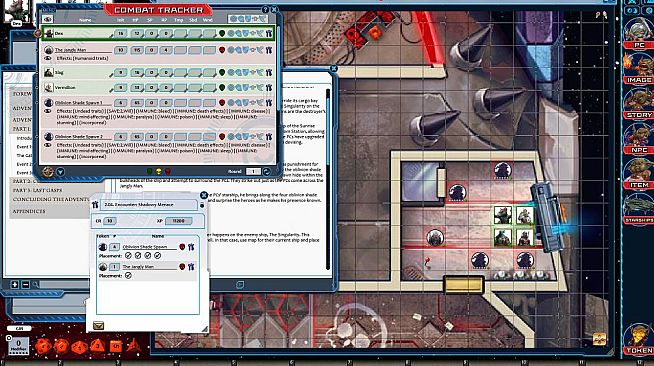Image resolution: width=654 pixels, height=366 pixels.
Task: Open the Event 3 entry in story tree
Action: tap(23, 173)
